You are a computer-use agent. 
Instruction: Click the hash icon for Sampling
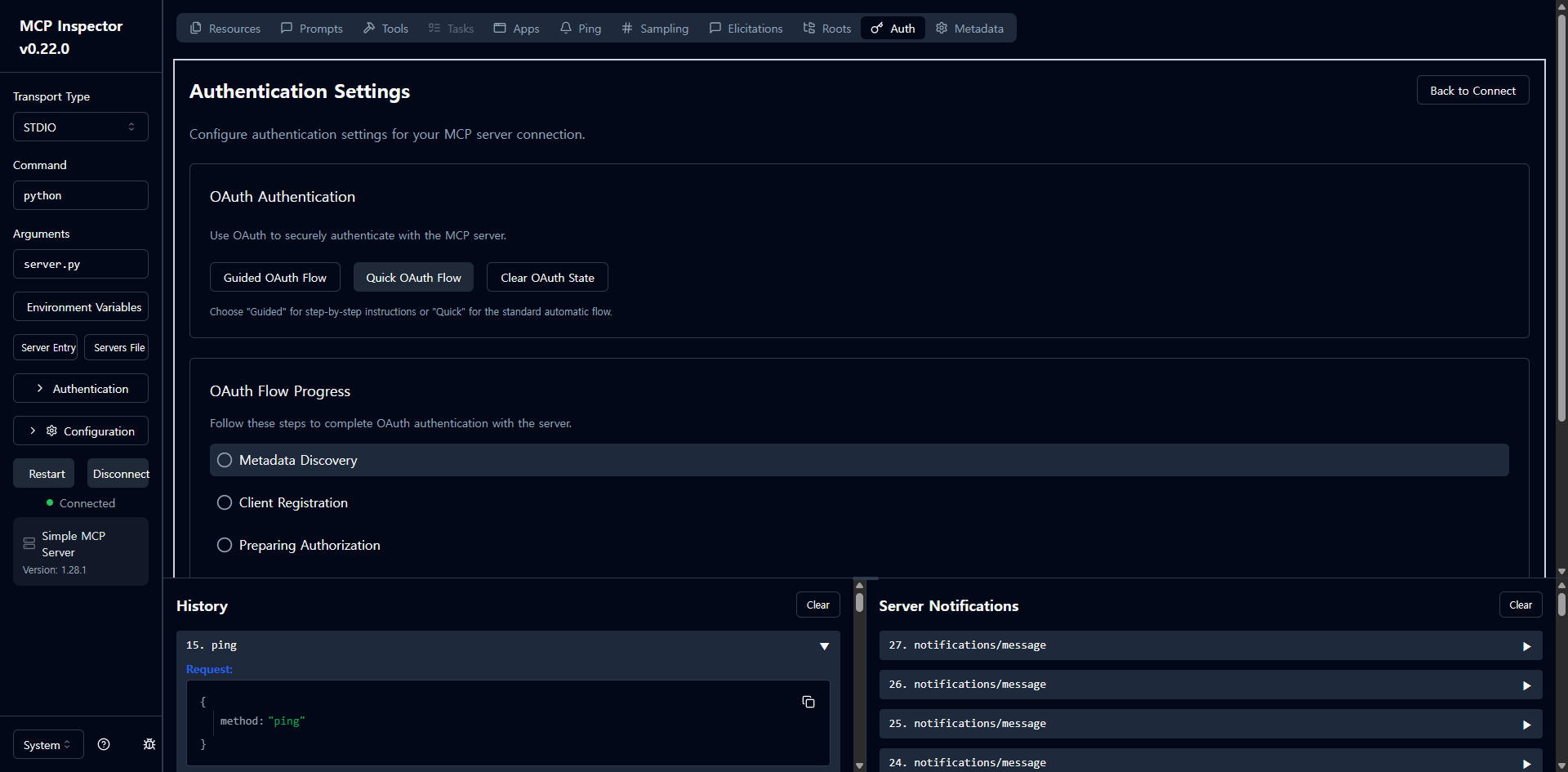point(627,28)
